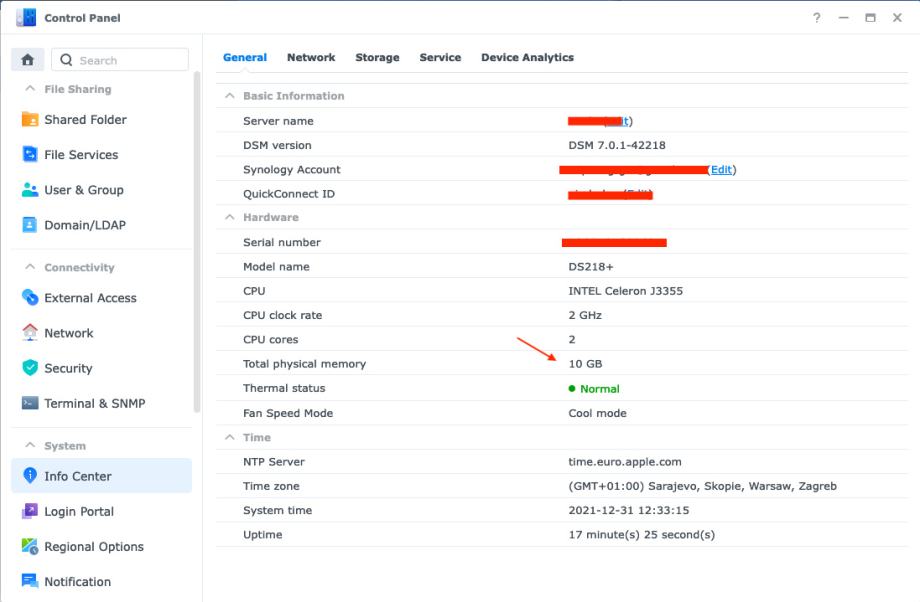Viewport: 920px width, 602px height.
Task: Click Edit link next to Server name
Action: [x=618, y=121]
